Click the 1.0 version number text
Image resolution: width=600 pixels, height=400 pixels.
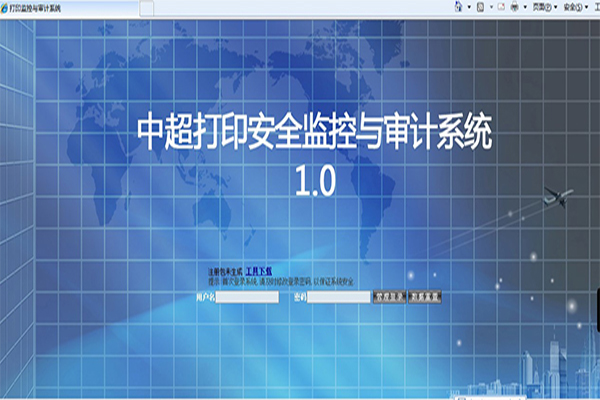point(317,180)
